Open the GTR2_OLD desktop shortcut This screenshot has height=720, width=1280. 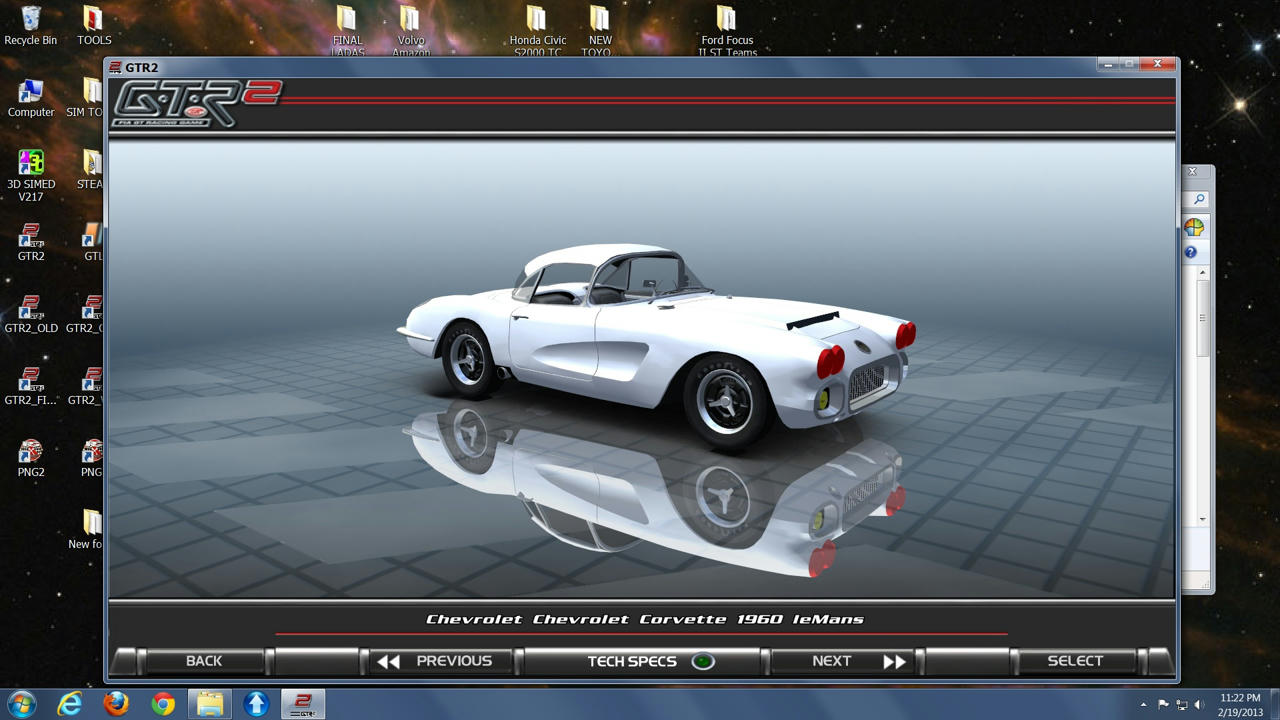tap(30, 314)
